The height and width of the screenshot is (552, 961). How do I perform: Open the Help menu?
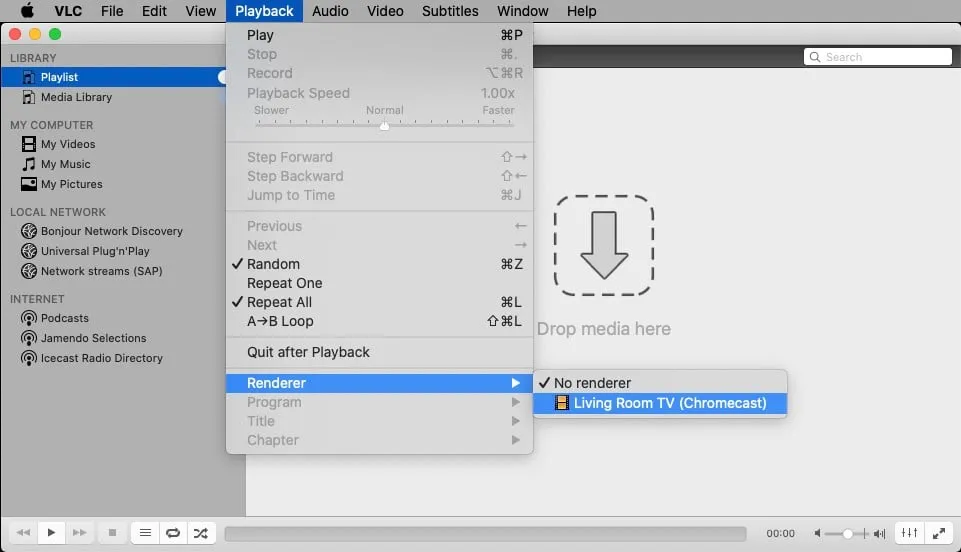click(x=581, y=11)
